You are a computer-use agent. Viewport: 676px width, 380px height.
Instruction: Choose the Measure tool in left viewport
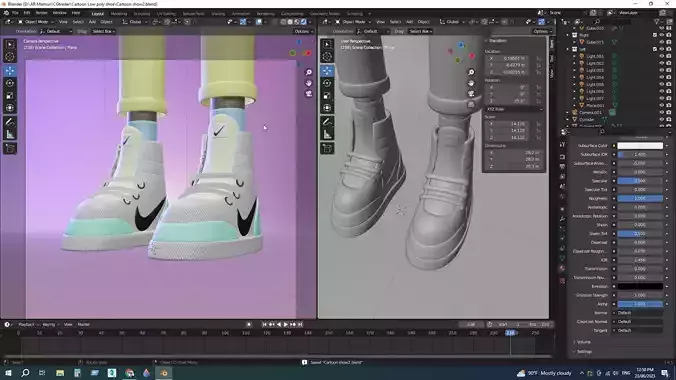tap(10, 135)
